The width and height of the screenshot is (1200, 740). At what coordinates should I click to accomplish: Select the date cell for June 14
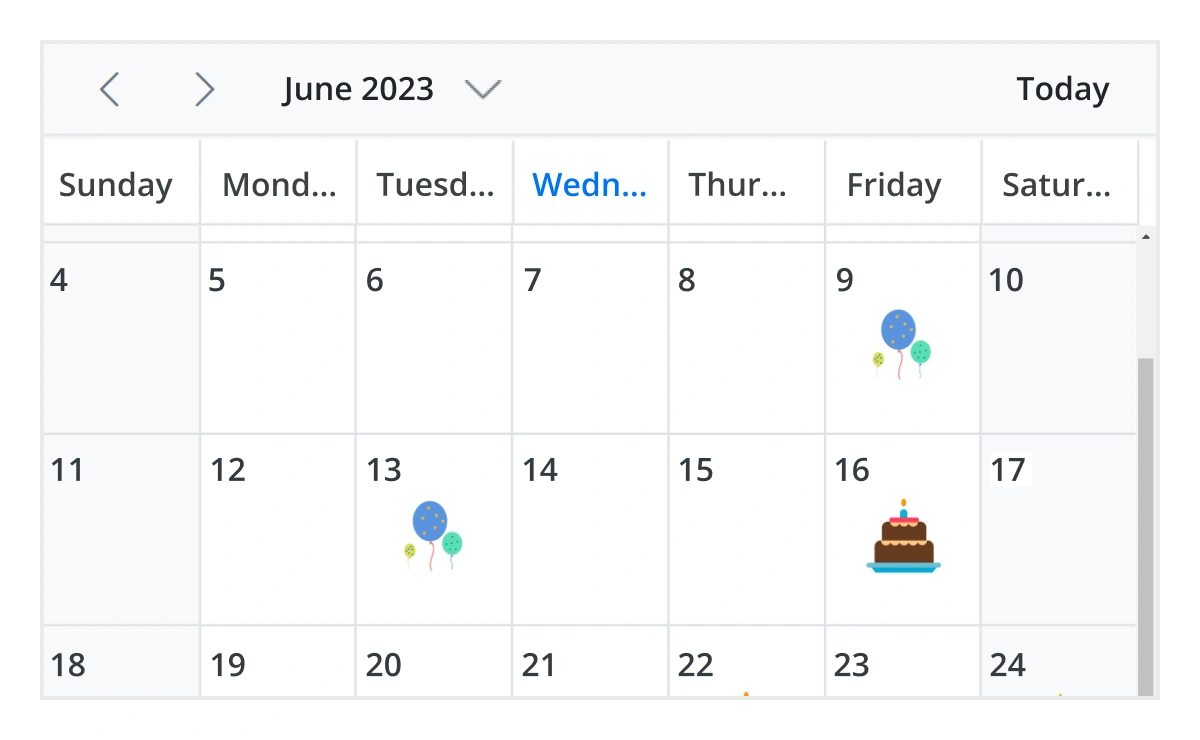click(590, 530)
